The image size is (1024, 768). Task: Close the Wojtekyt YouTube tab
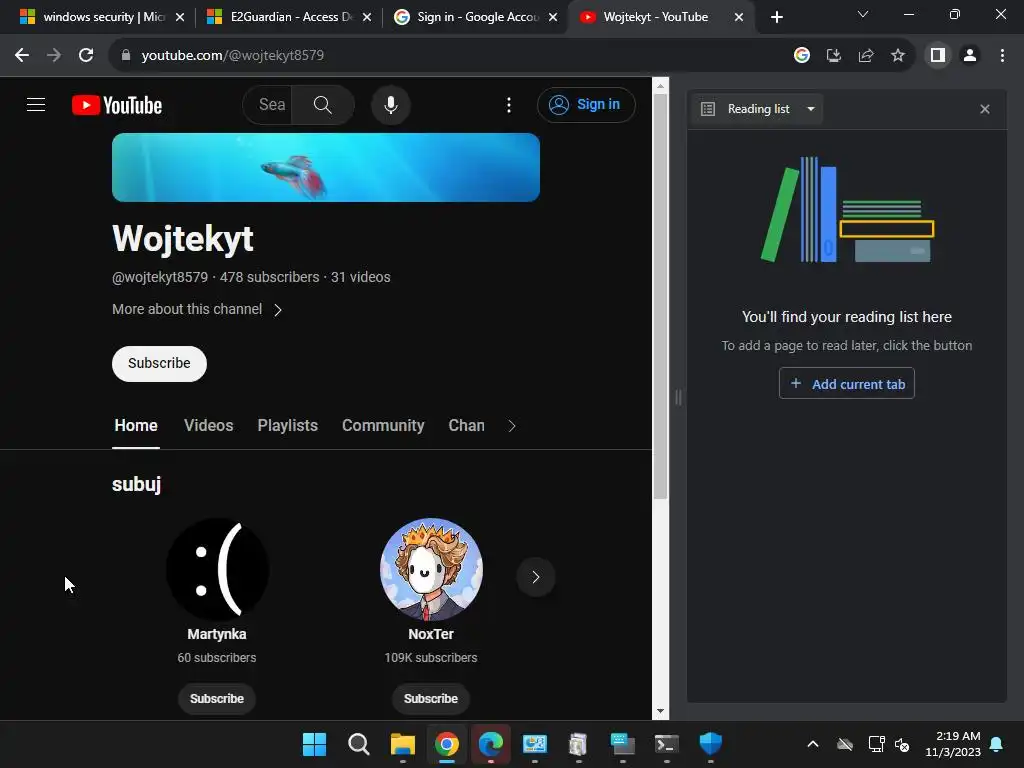click(739, 17)
